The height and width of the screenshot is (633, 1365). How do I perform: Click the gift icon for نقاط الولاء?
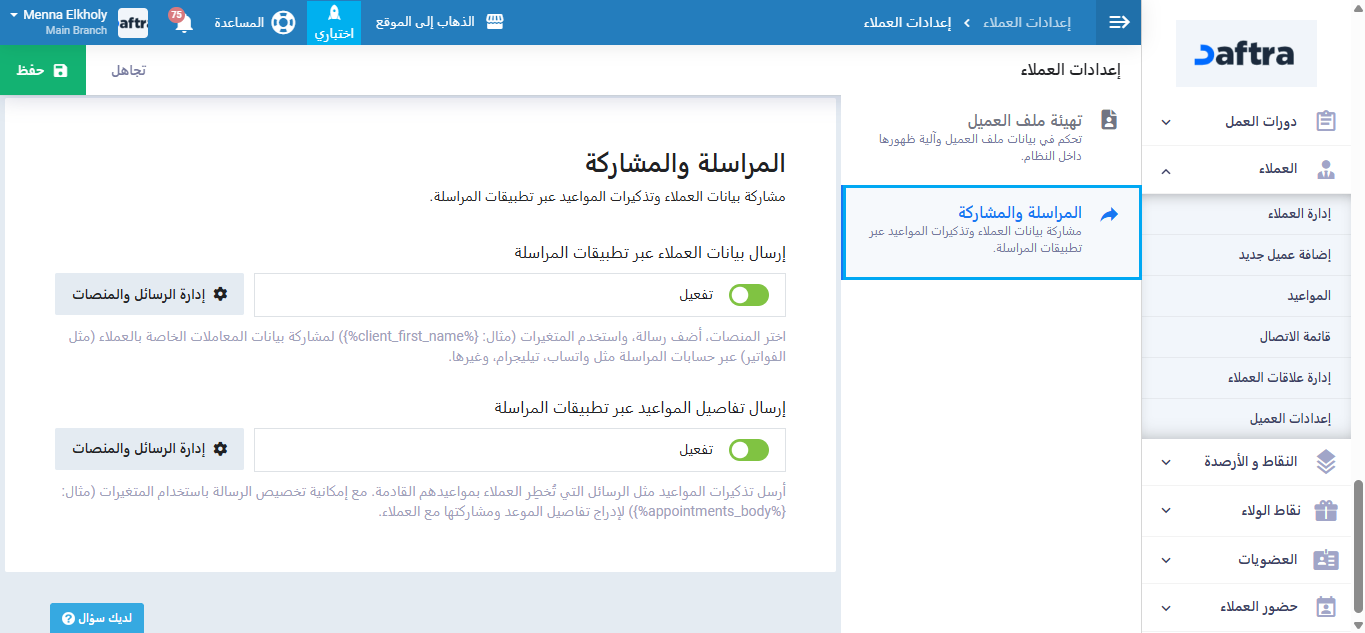pyautogui.click(x=1326, y=511)
